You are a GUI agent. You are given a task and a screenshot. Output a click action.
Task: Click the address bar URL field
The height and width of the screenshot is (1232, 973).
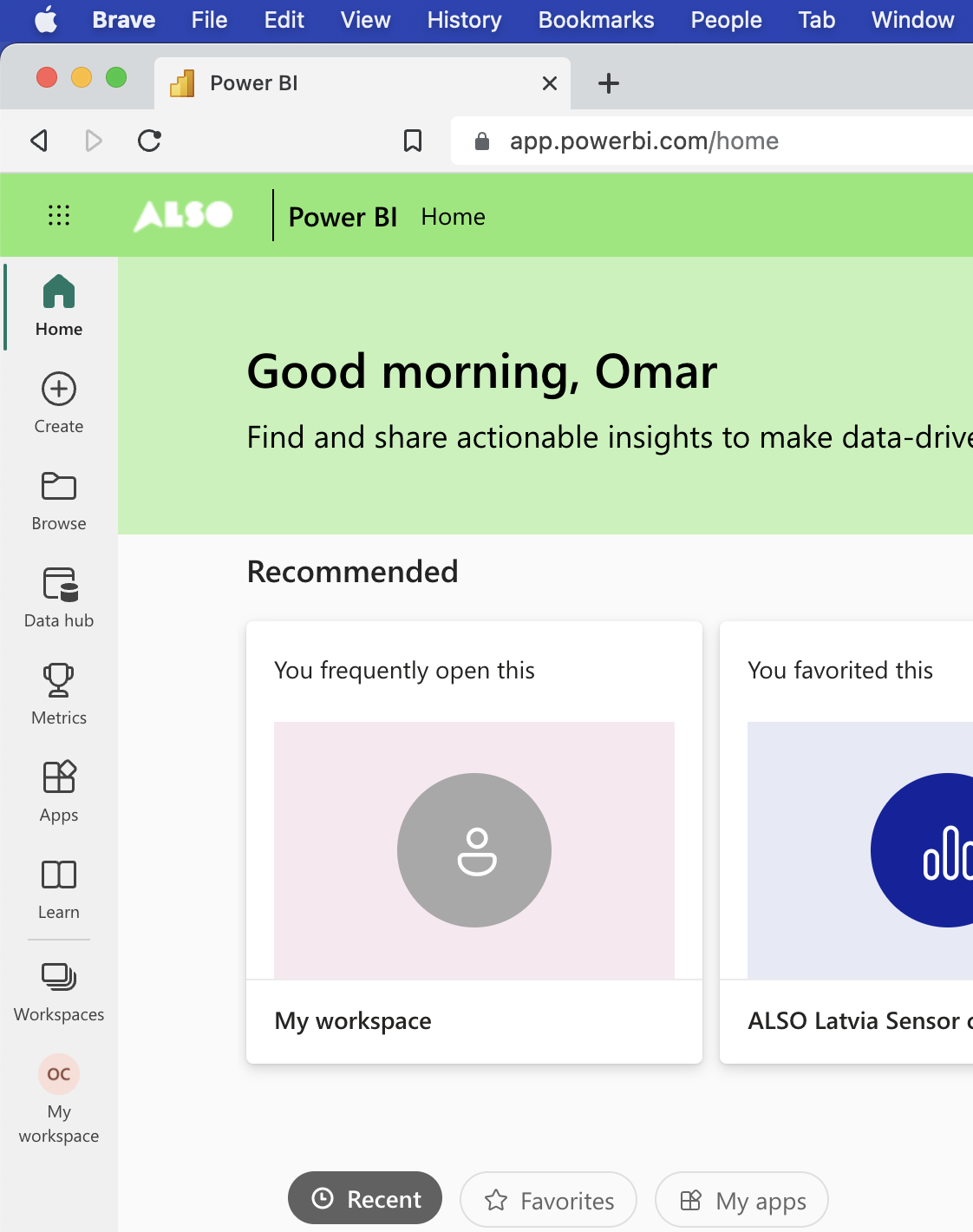point(694,141)
